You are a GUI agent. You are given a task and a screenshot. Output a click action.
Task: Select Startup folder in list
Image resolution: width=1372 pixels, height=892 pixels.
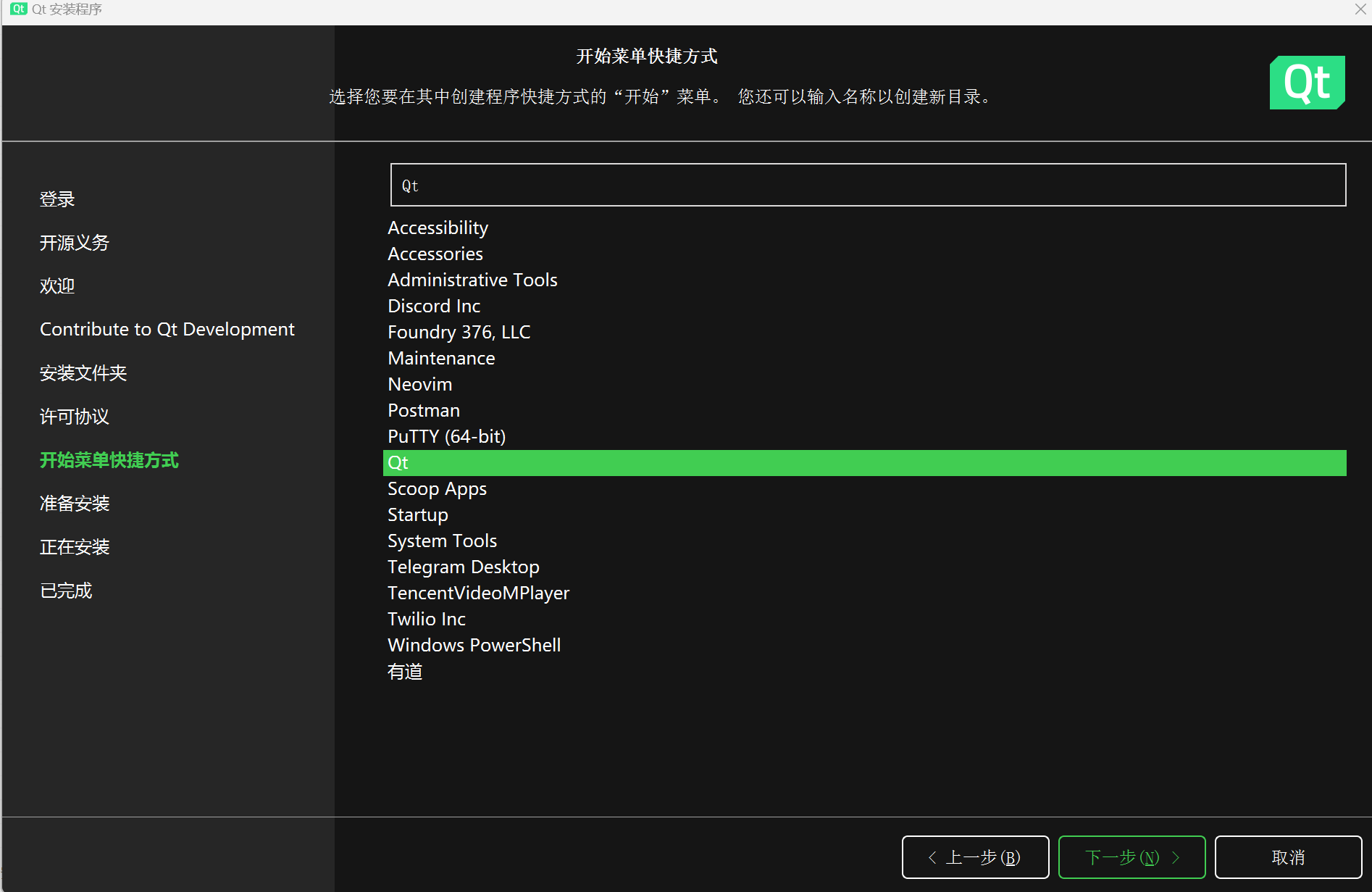coord(864,515)
